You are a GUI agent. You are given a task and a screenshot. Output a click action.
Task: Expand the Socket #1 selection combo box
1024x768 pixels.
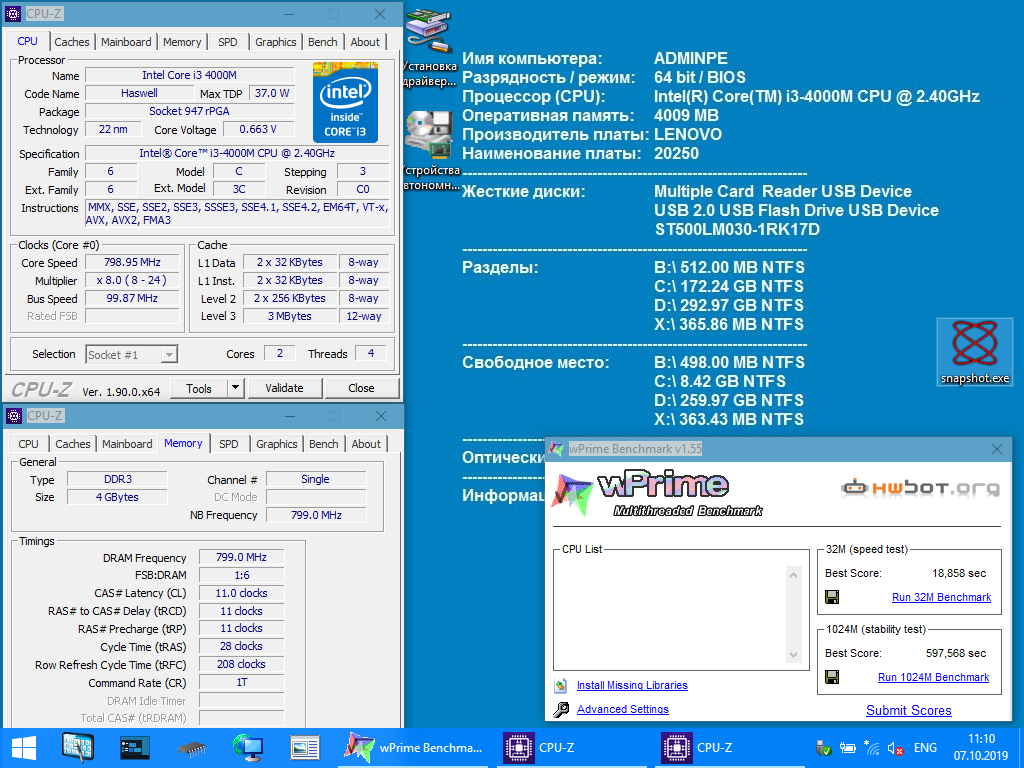pyautogui.click(x=169, y=355)
